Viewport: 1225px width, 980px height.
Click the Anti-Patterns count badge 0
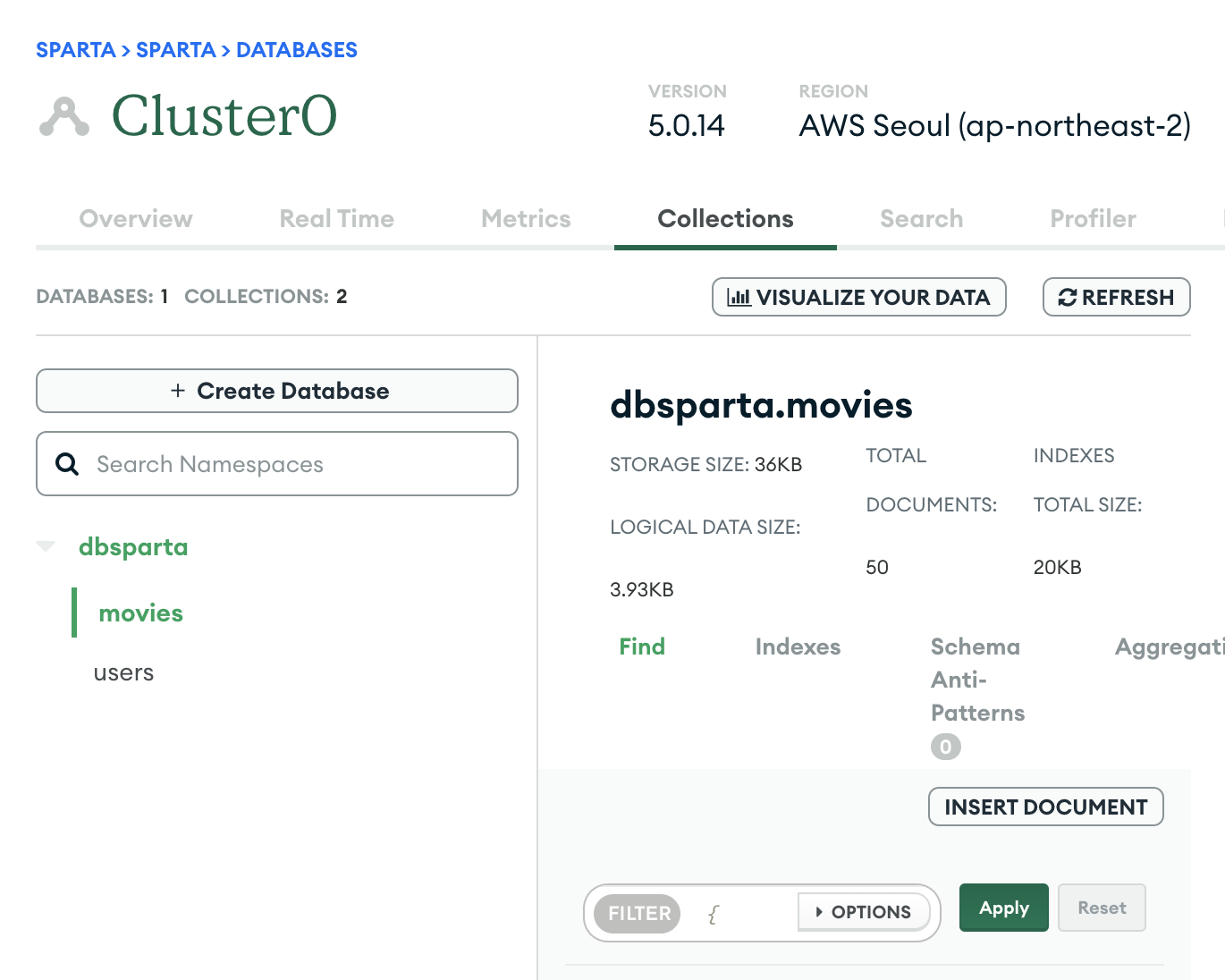[x=946, y=747]
